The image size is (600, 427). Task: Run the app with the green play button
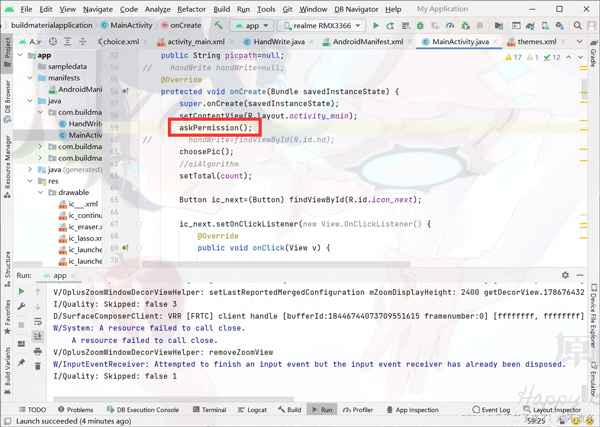tap(376, 25)
